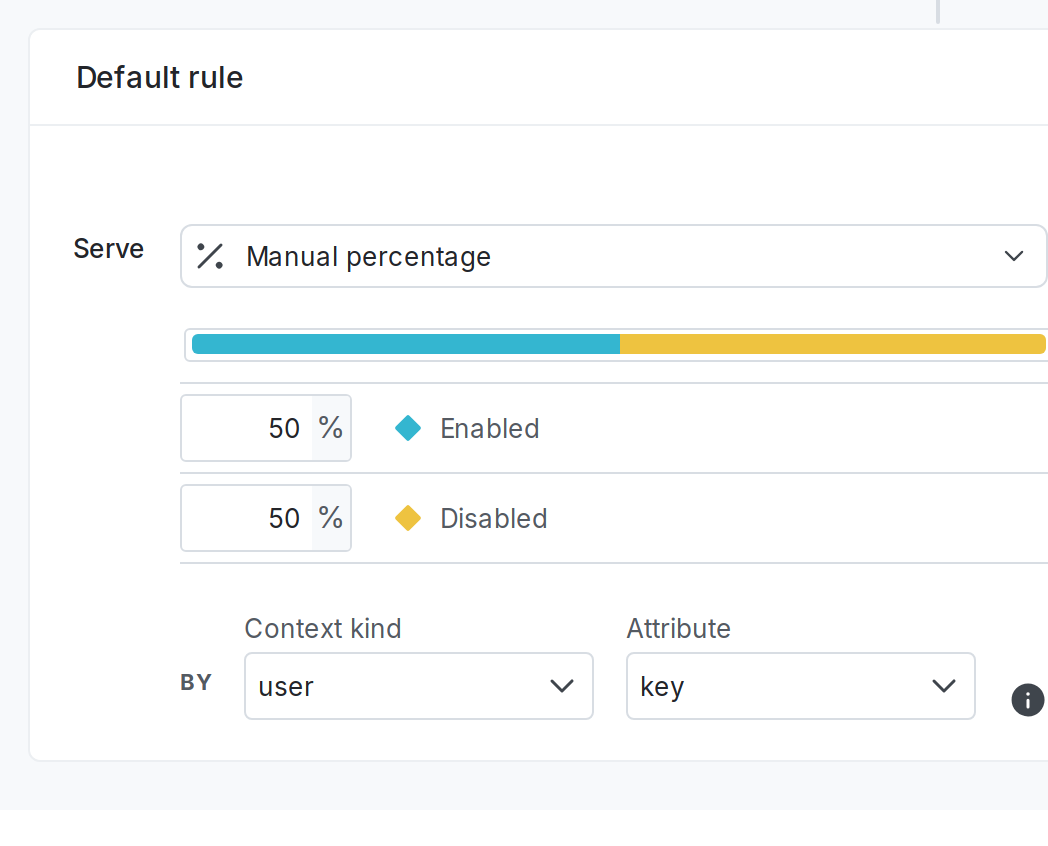The width and height of the screenshot is (1048, 846).
Task: Click the Serve label
Action: coord(108,249)
